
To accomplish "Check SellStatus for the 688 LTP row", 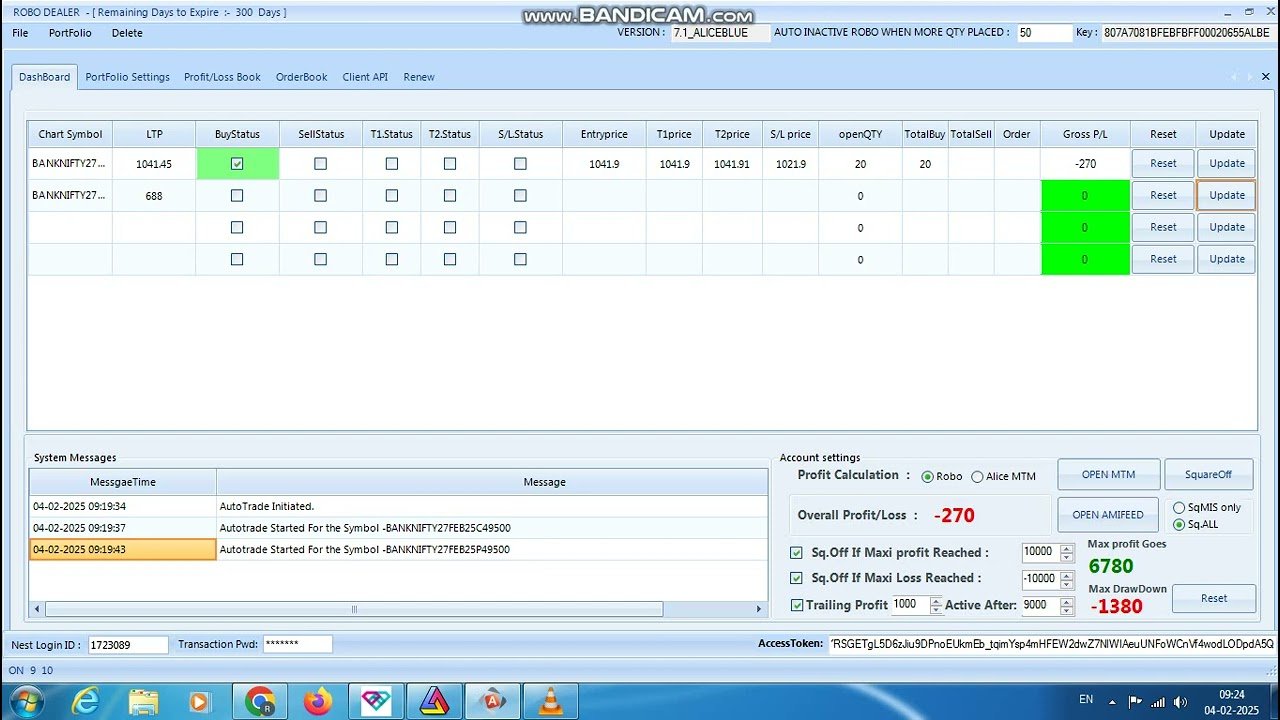I will (x=320, y=196).
